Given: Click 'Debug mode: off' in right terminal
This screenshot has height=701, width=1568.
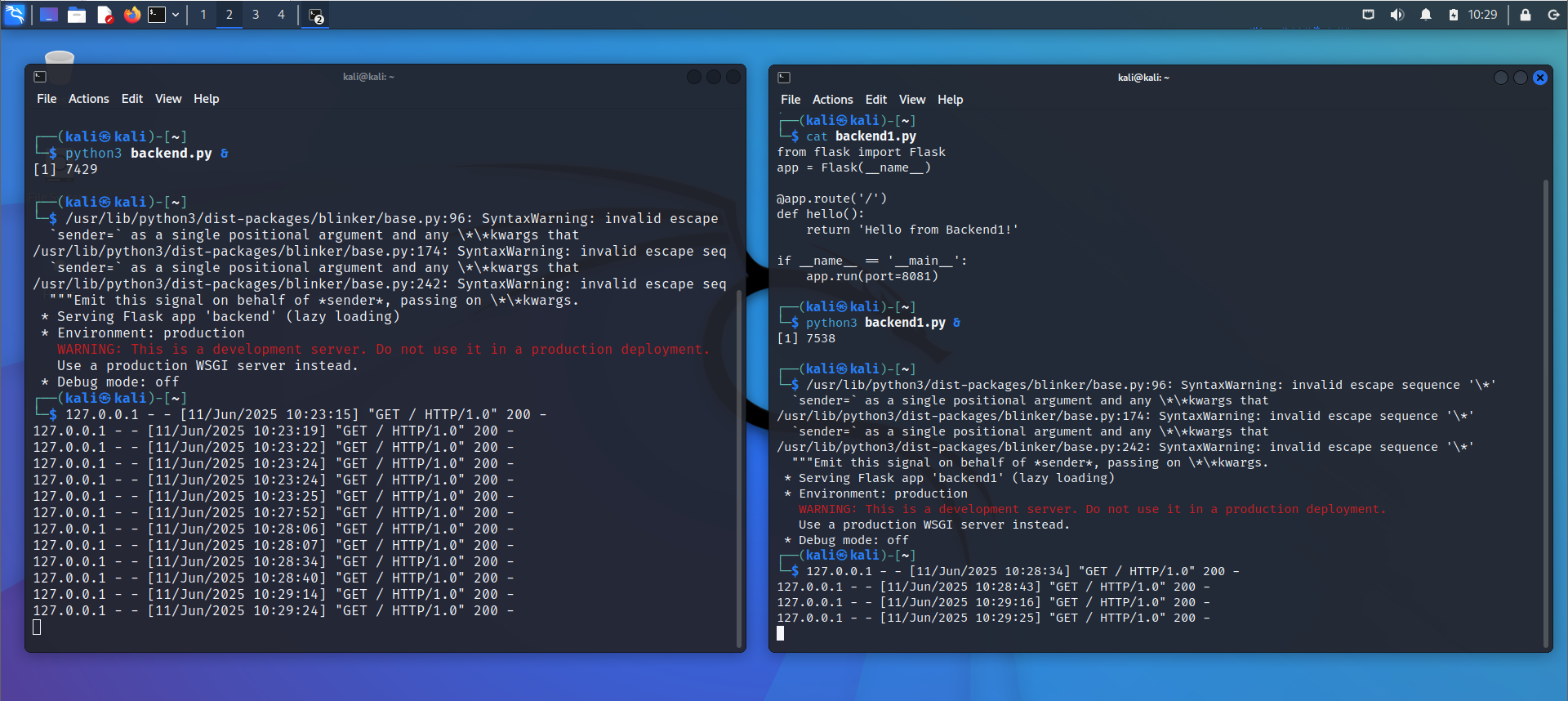Looking at the screenshot, I should click(x=846, y=540).
